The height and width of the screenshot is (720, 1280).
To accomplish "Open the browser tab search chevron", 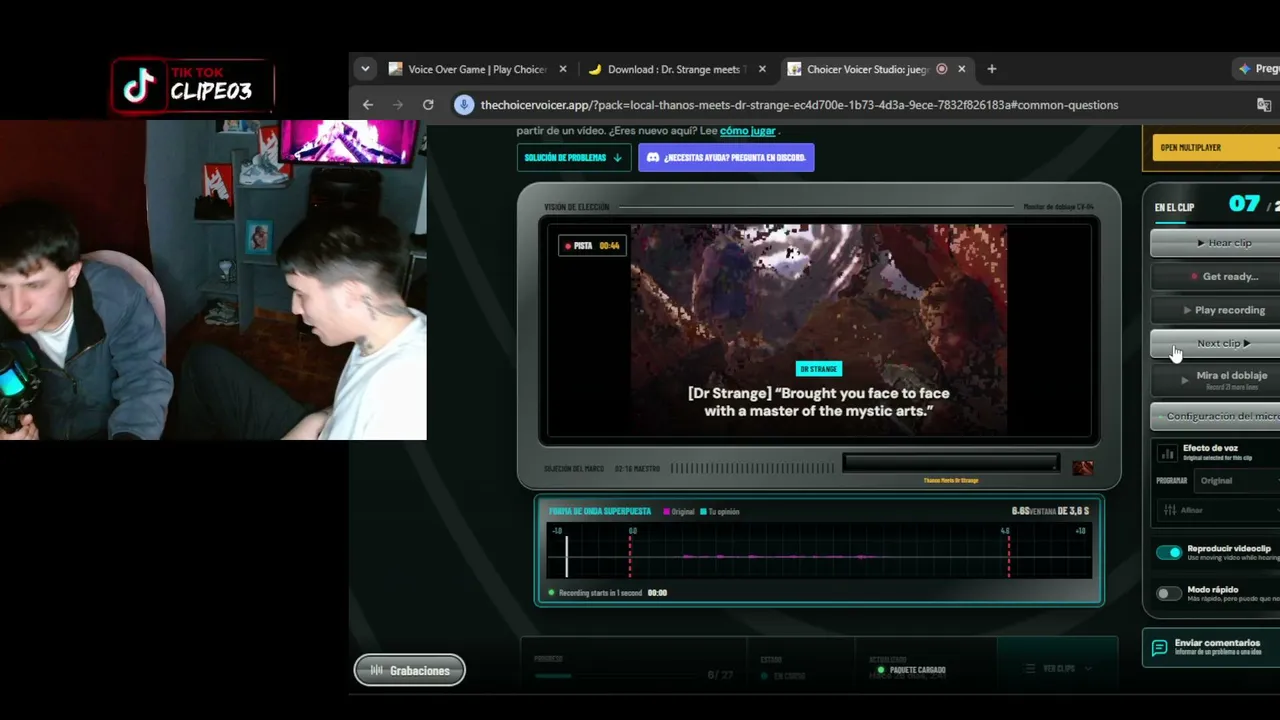I will (x=365, y=69).
